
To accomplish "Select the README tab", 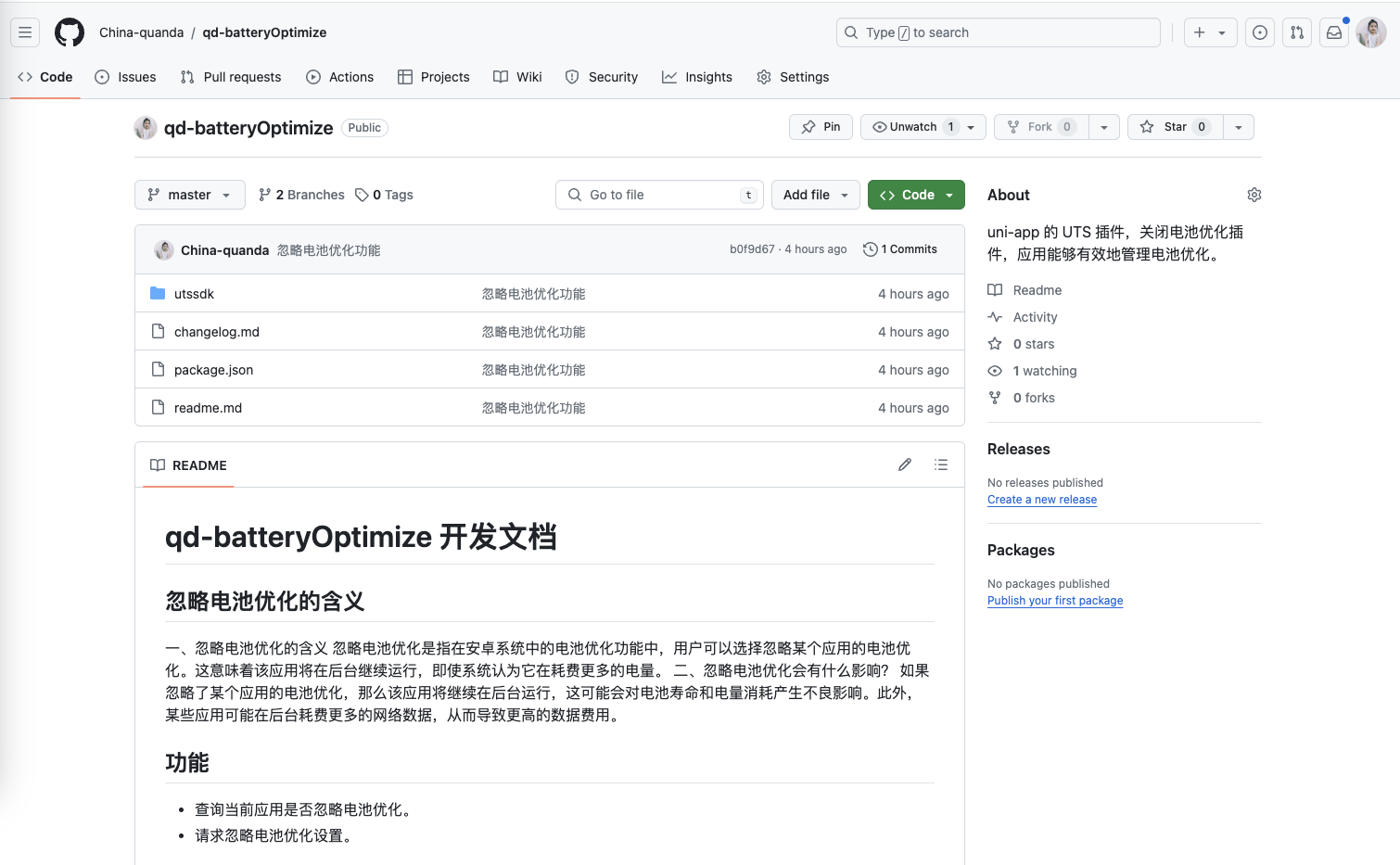I will click(x=189, y=465).
